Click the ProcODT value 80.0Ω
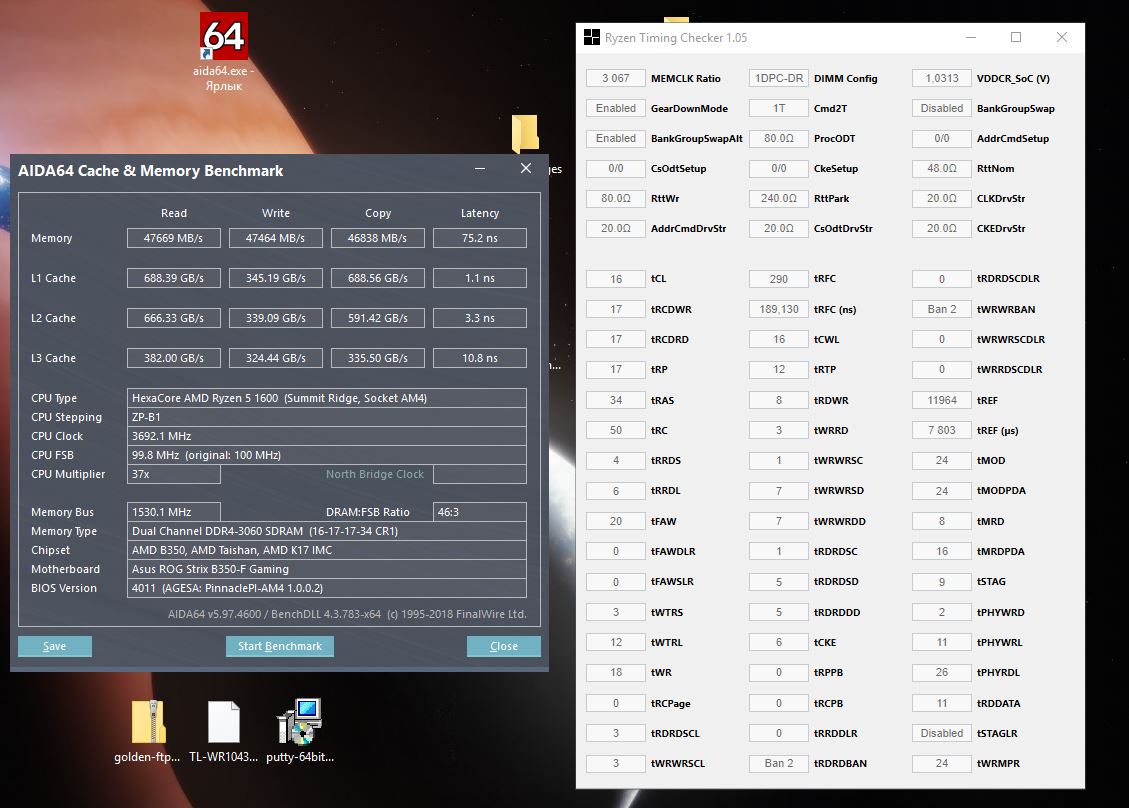The width and height of the screenshot is (1129, 808). 779,138
